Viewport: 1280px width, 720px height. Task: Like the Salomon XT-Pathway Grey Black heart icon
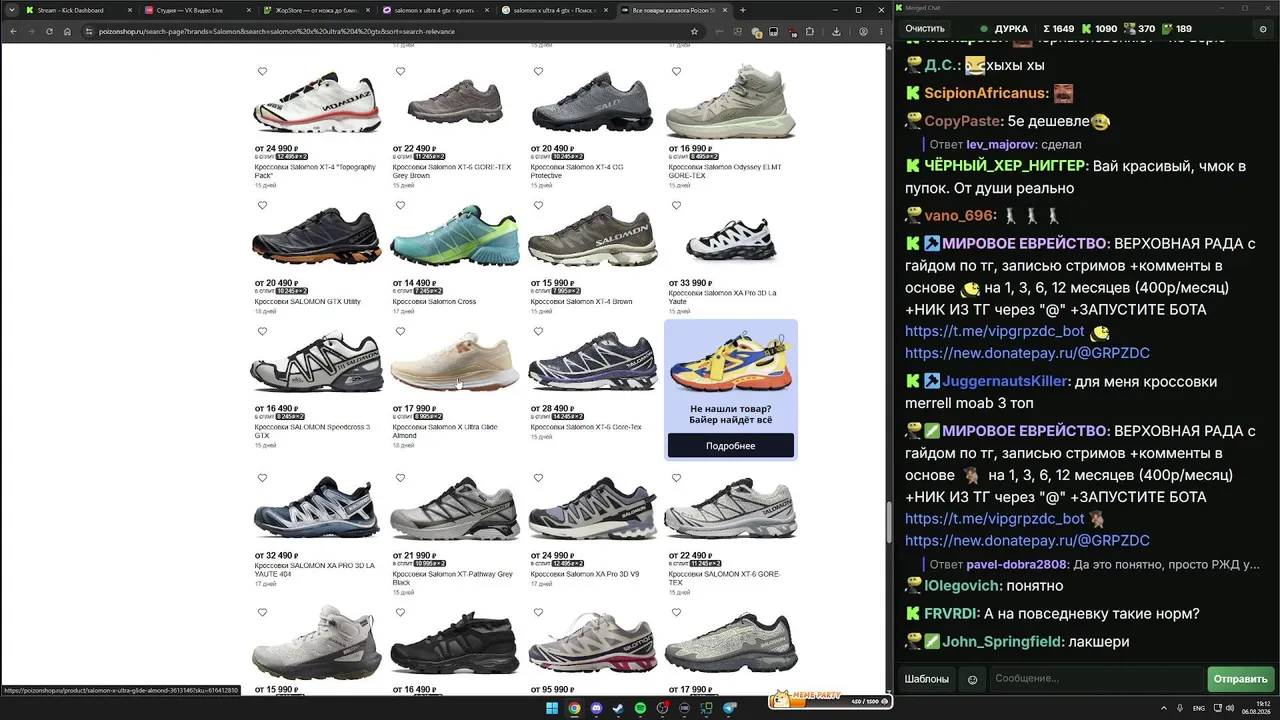pyautogui.click(x=400, y=478)
